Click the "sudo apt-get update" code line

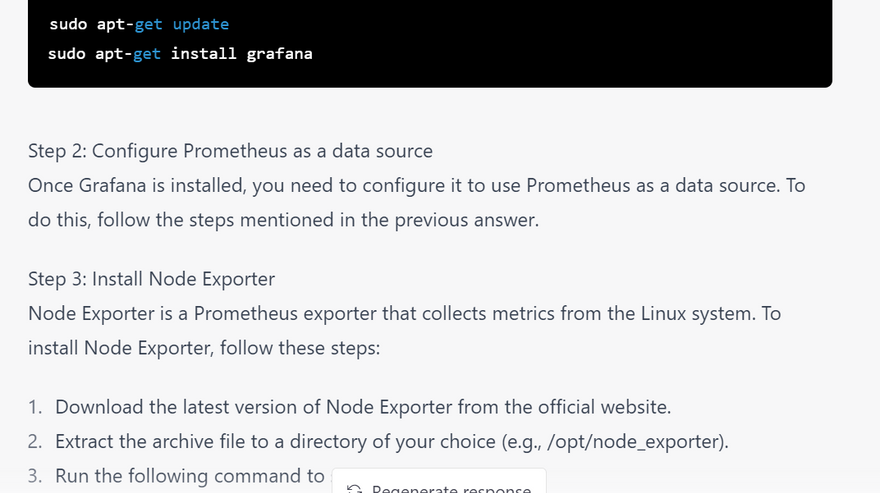pos(139,23)
